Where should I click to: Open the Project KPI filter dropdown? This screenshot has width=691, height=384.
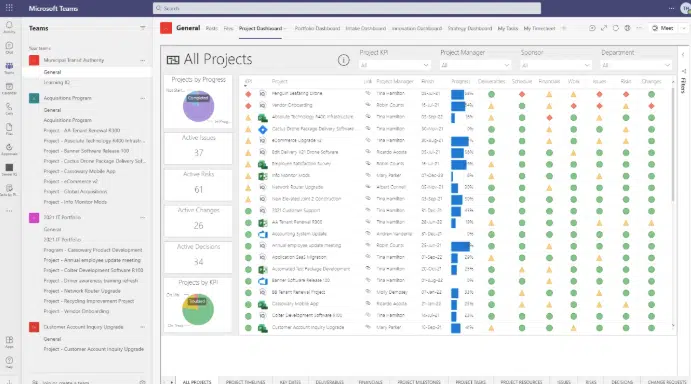click(394, 65)
